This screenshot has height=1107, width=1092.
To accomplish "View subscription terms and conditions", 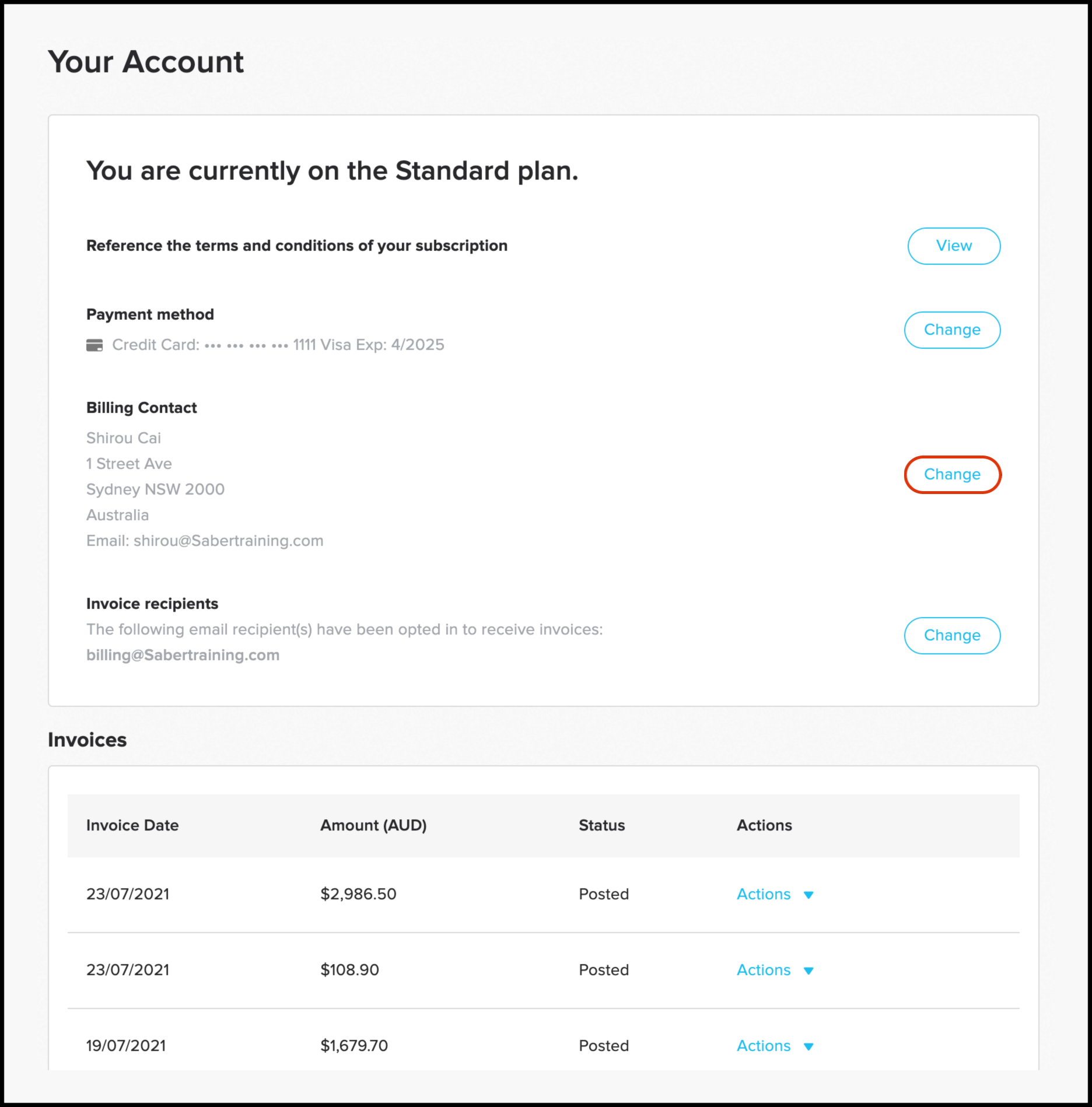I will pyautogui.click(x=954, y=246).
